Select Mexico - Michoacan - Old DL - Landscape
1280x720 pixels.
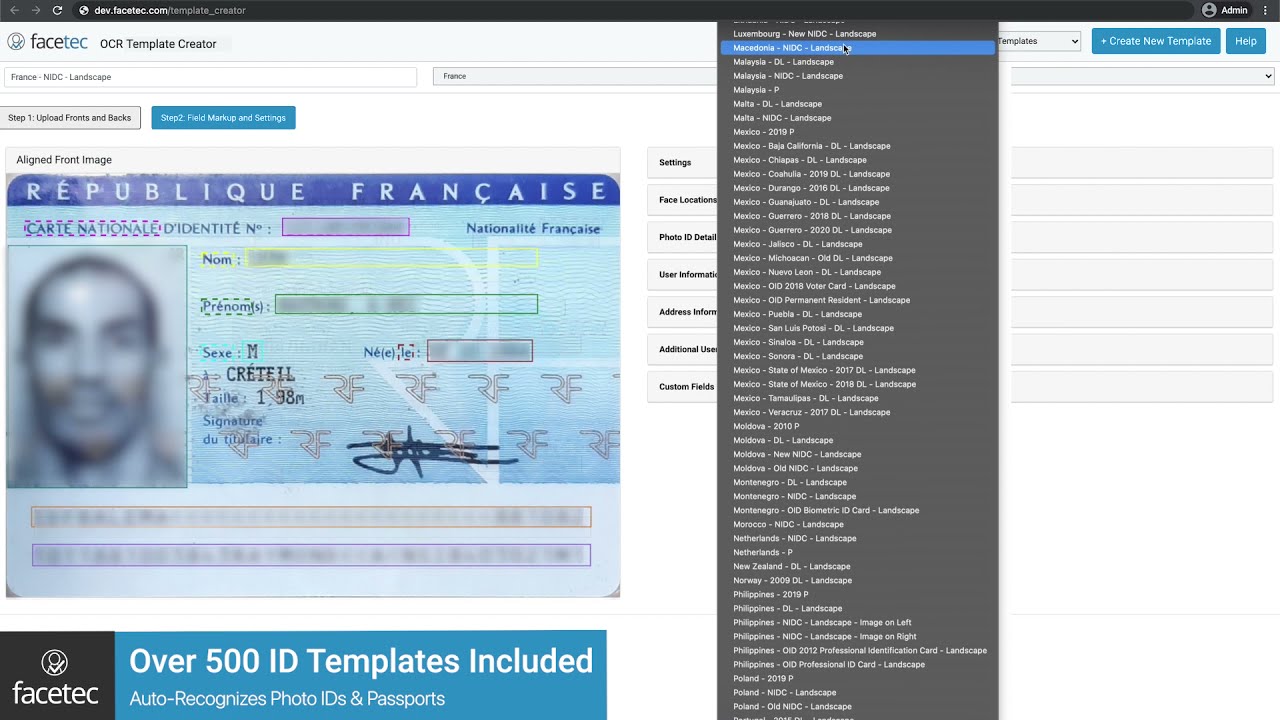858,258
